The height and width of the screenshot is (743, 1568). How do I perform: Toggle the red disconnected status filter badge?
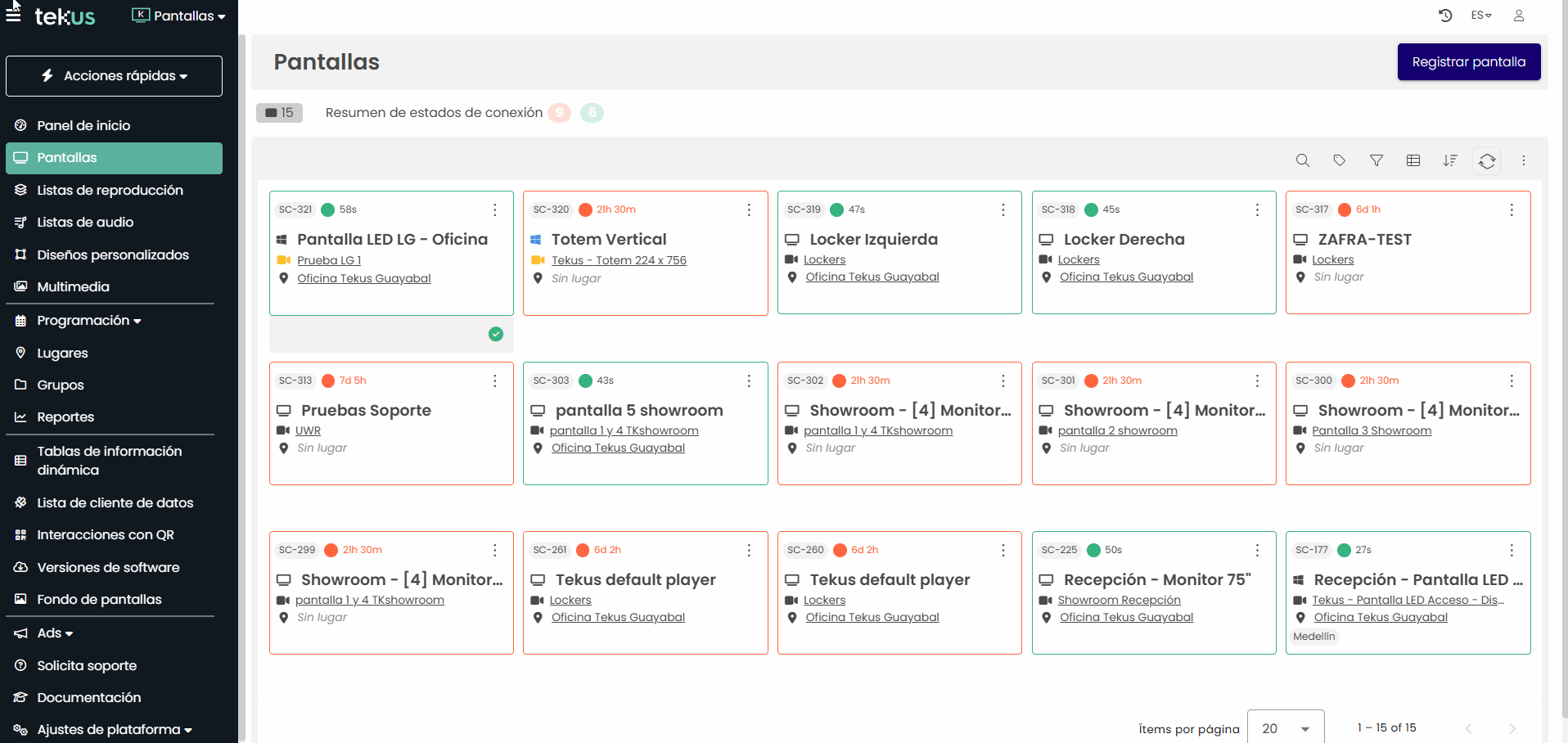point(559,113)
